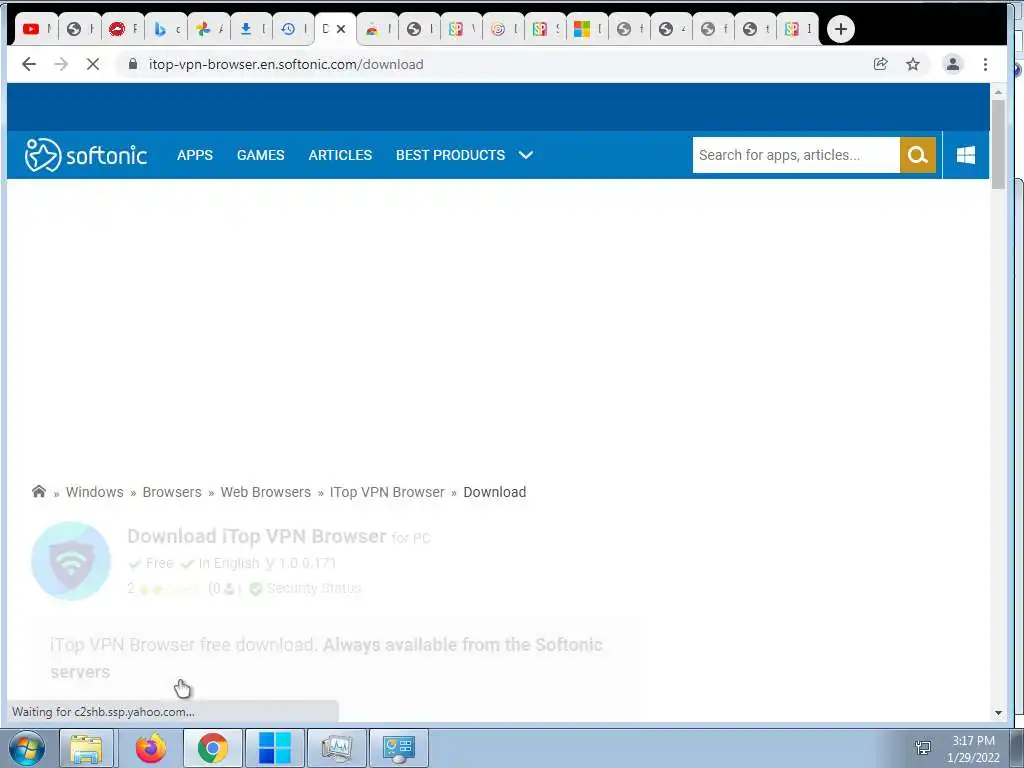1024x768 pixels.
Task: Focus the Search for apps, articles field
Action: coord(796,155)
